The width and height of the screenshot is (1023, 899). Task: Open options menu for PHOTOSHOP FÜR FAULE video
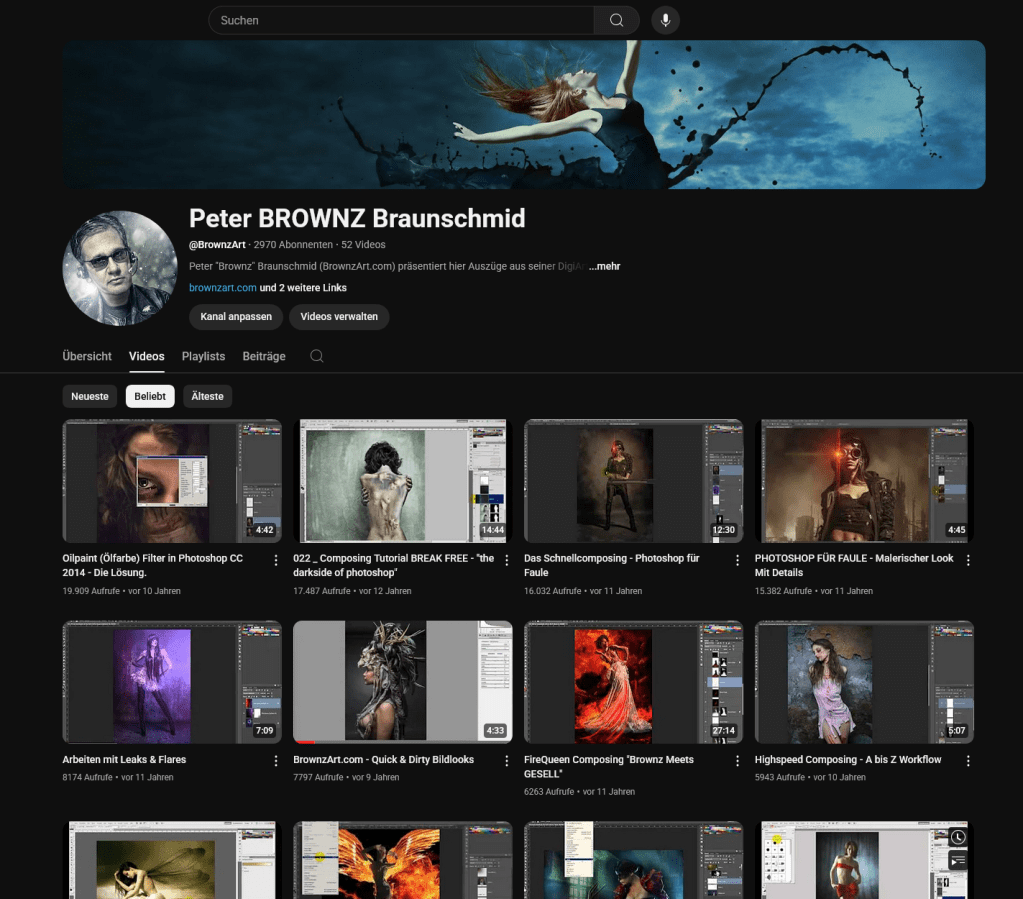click(x=968, y=560)
